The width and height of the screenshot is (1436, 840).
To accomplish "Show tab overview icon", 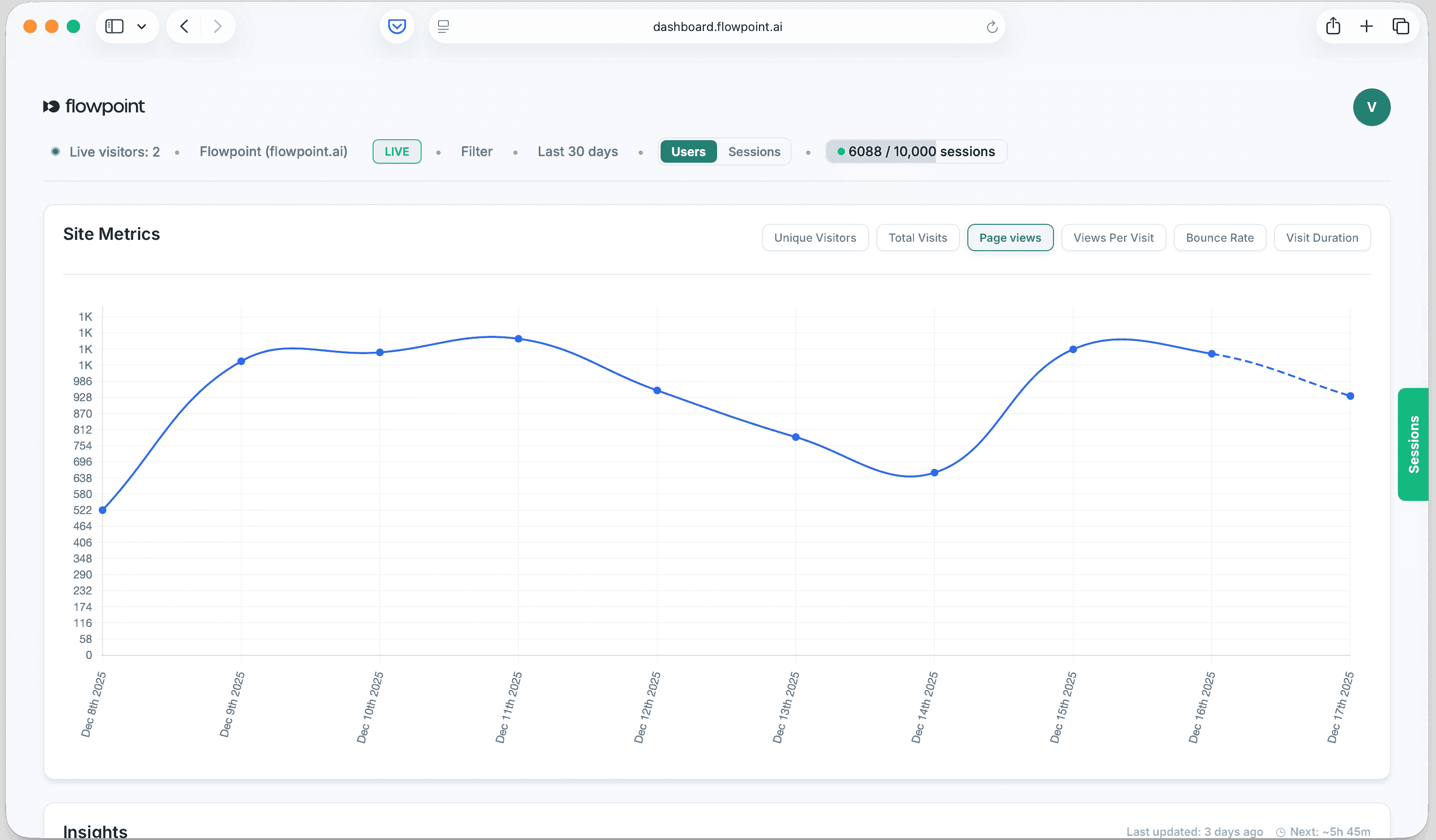I will tap(1401, 26).
